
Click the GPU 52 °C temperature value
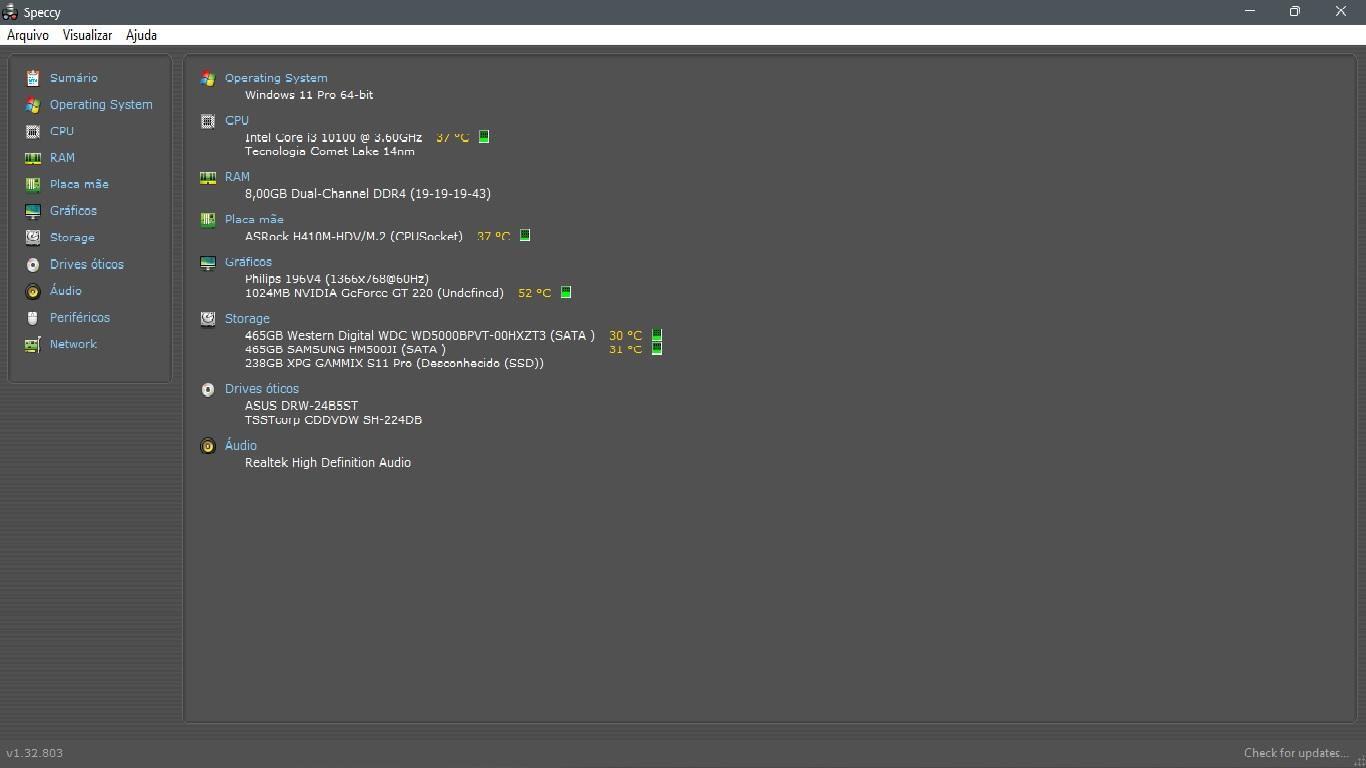[x=534, y=293]
